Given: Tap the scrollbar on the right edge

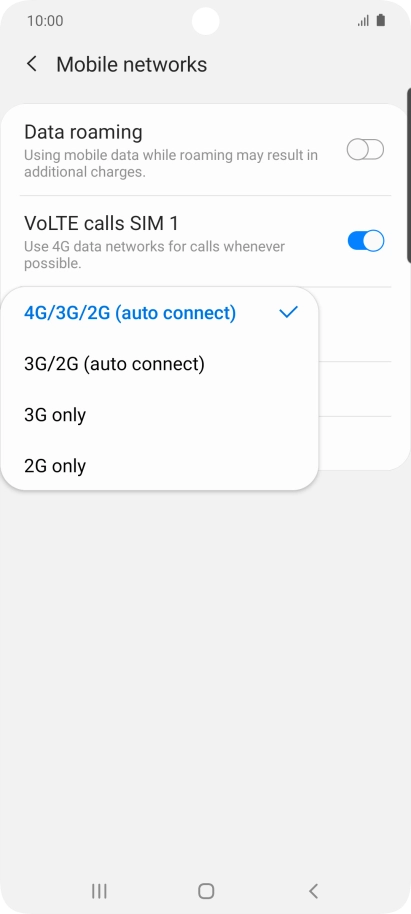Looking at the screenshot, I should [409, 175].
